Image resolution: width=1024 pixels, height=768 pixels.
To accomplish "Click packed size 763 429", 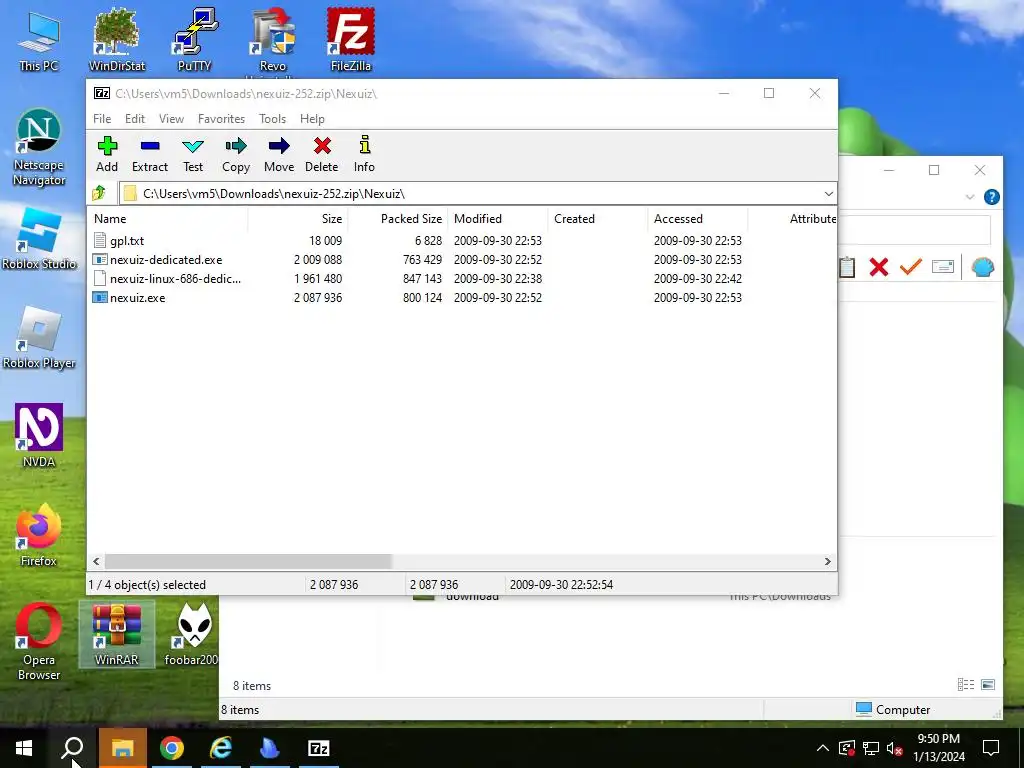I will pos(422,259).
